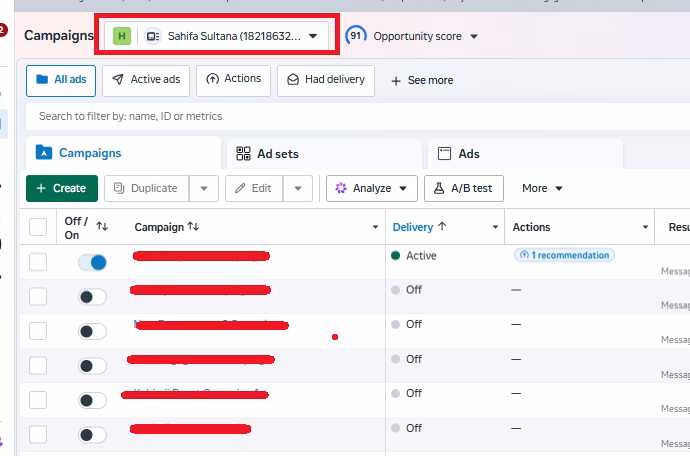Viewport: 690px width, 456px height.
Task: Open the Edit dropdown arrow
Action: click(x=298, y=188)
